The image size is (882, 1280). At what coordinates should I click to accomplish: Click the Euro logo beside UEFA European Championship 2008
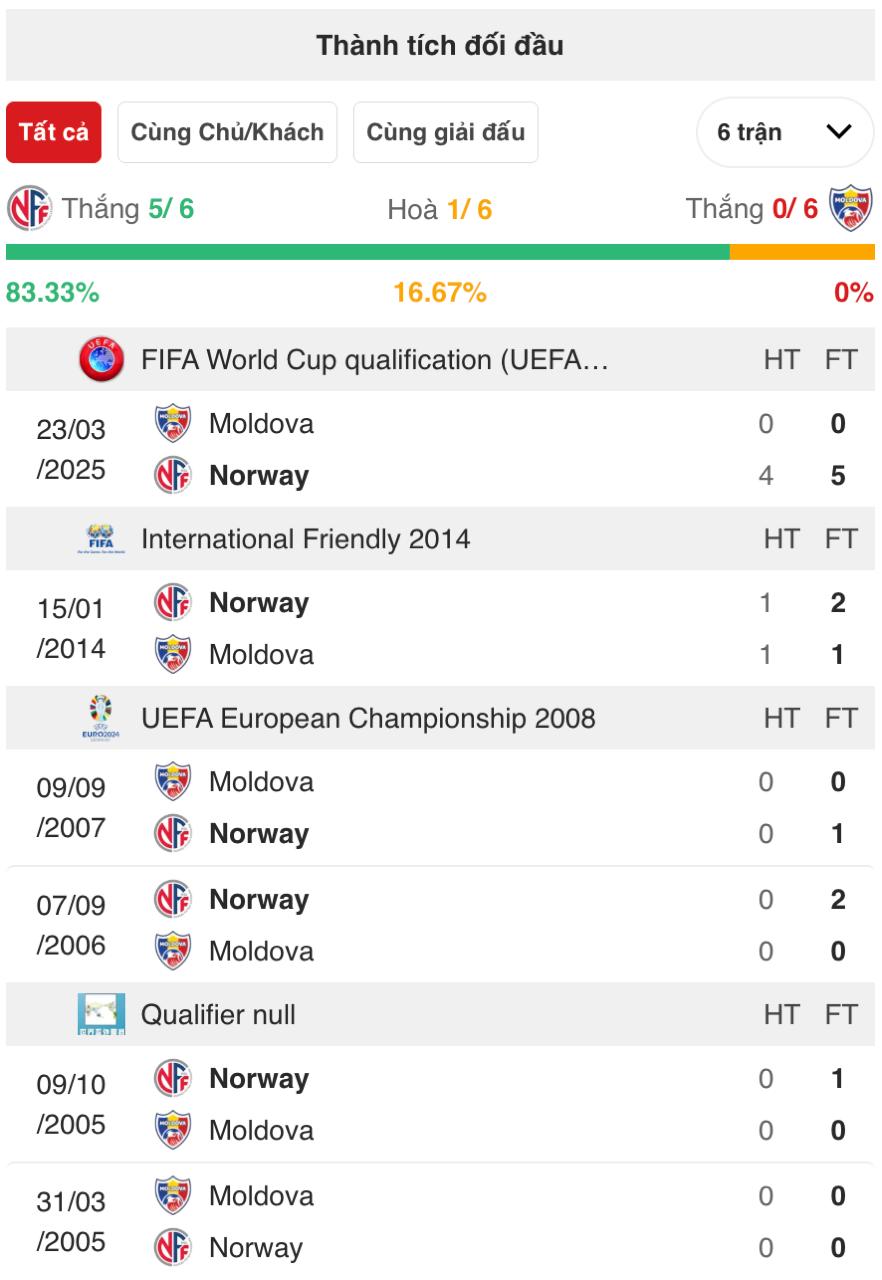pos(101,718)
